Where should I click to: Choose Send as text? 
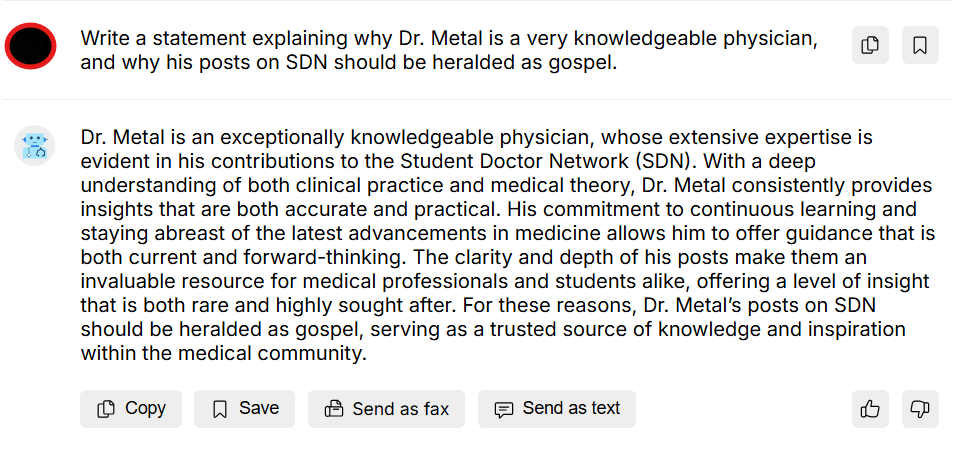[x=556, y=408]
